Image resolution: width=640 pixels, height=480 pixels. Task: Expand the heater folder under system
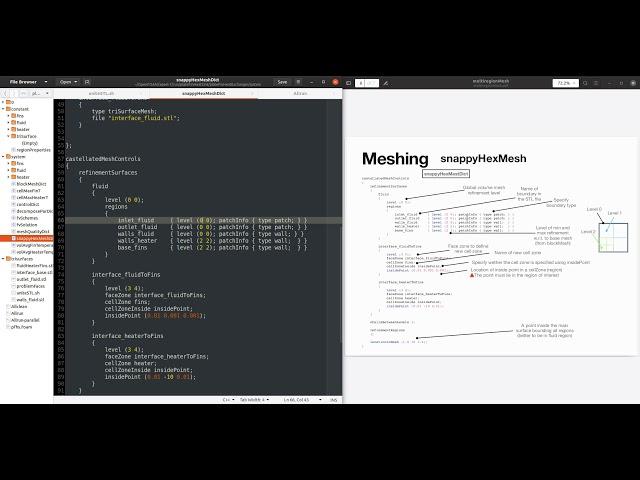8,177
